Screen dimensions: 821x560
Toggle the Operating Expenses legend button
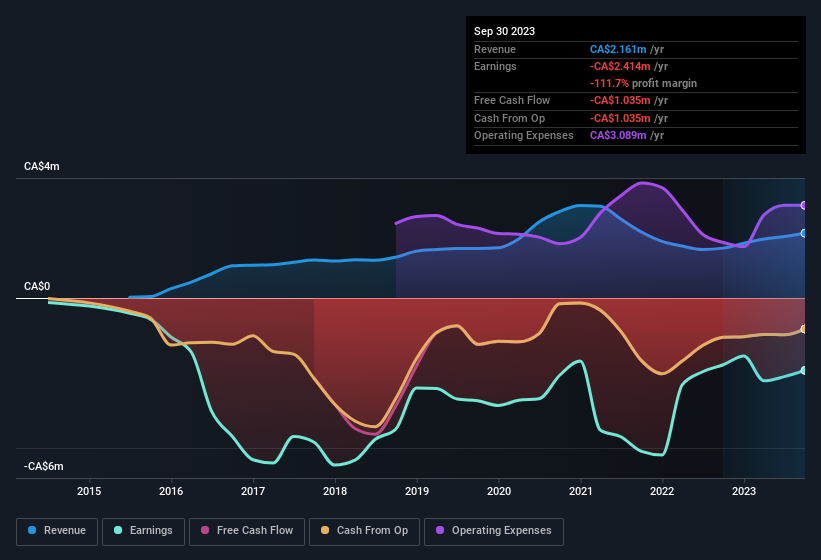(x=494, y=531)
